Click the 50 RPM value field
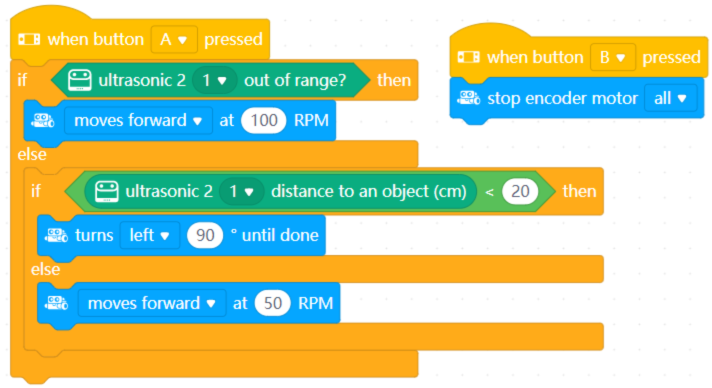This screenshot has height=388, width=712. click(272, 303)
